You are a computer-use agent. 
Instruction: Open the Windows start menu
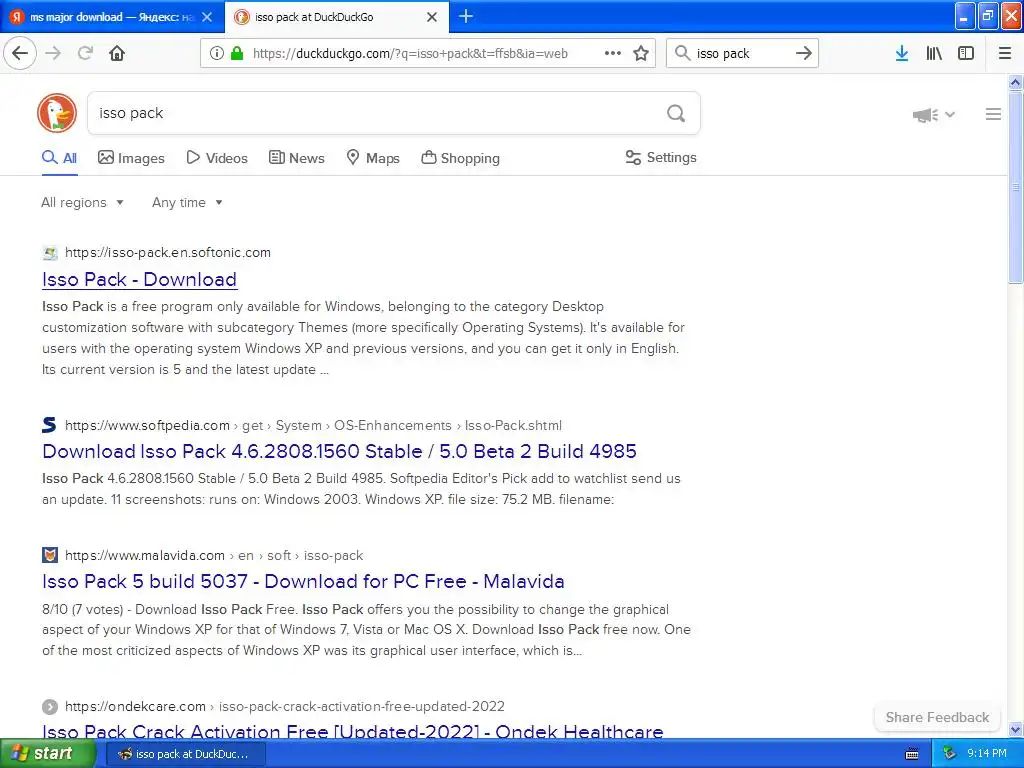47,754
